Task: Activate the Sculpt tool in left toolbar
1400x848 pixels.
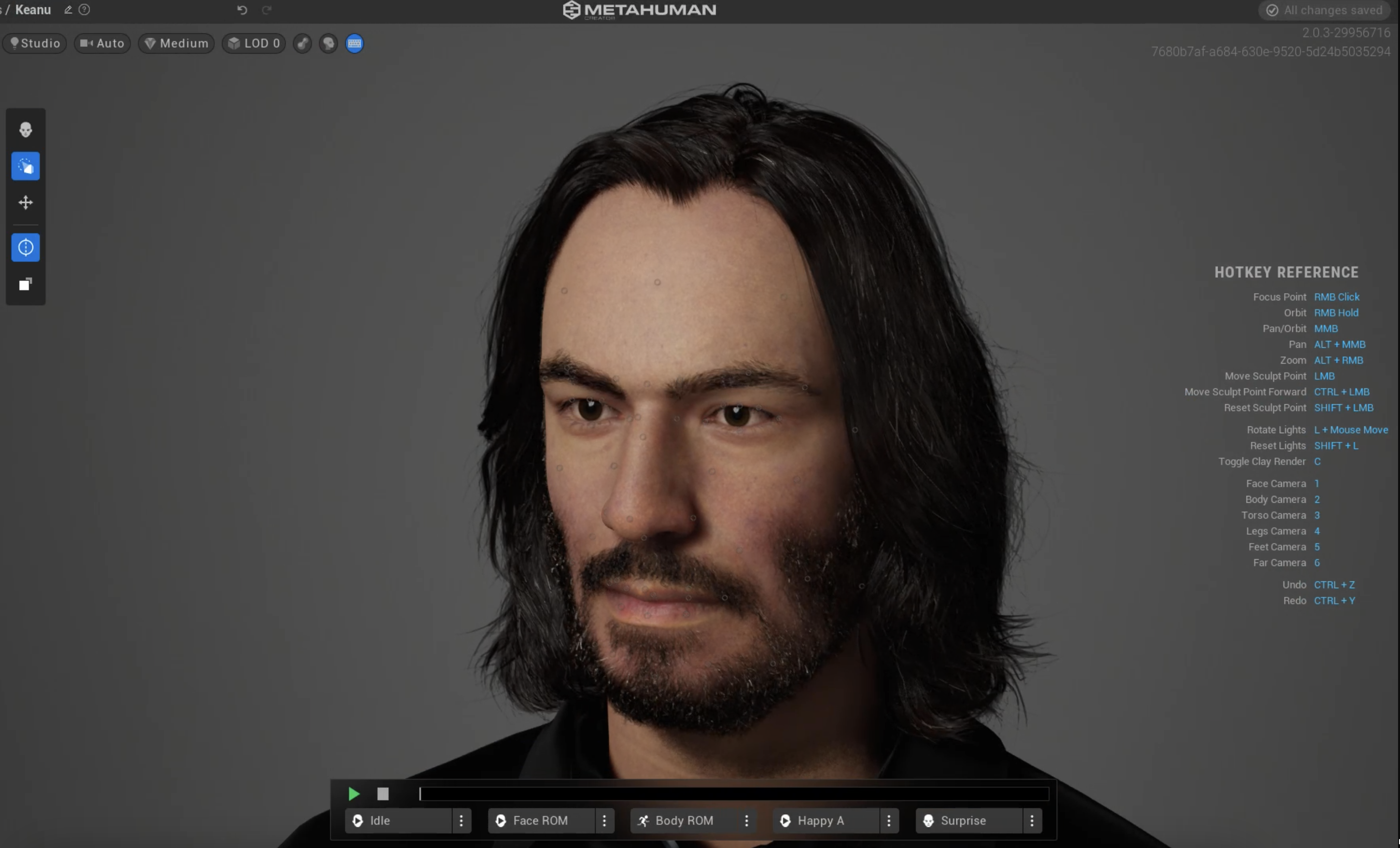Action: (x=26, y=166)
